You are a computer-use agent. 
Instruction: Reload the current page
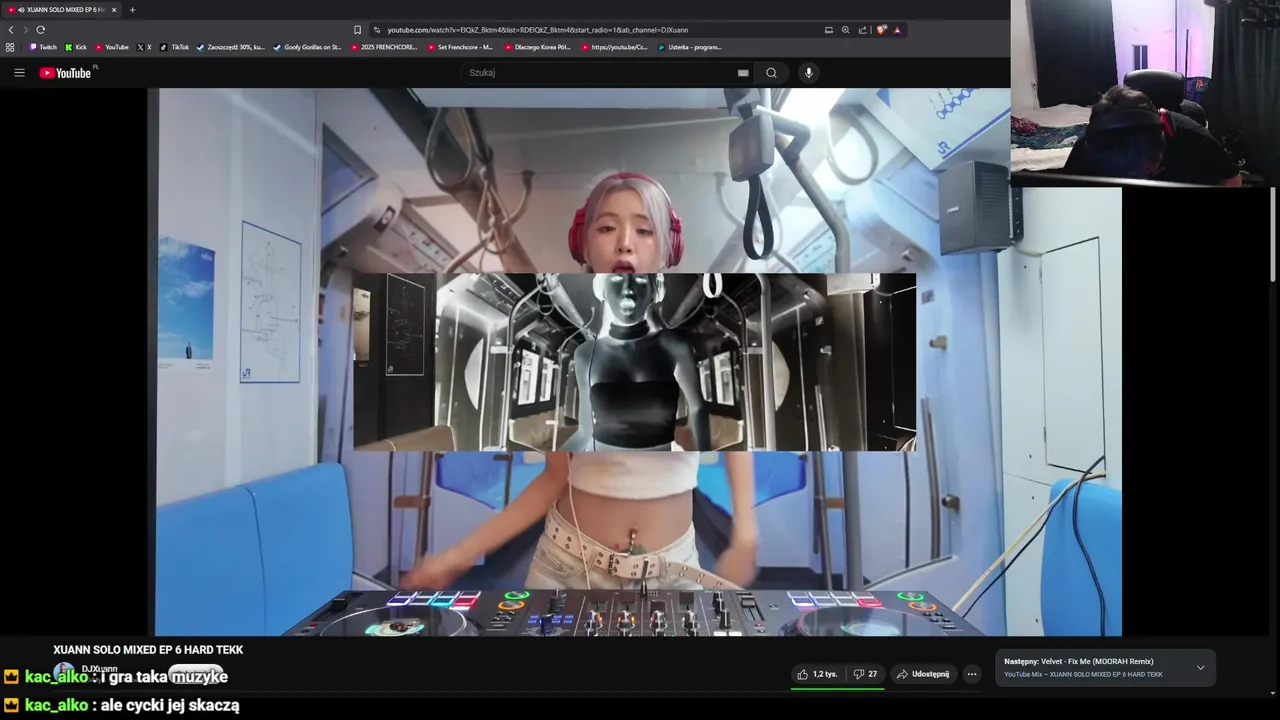40,30
